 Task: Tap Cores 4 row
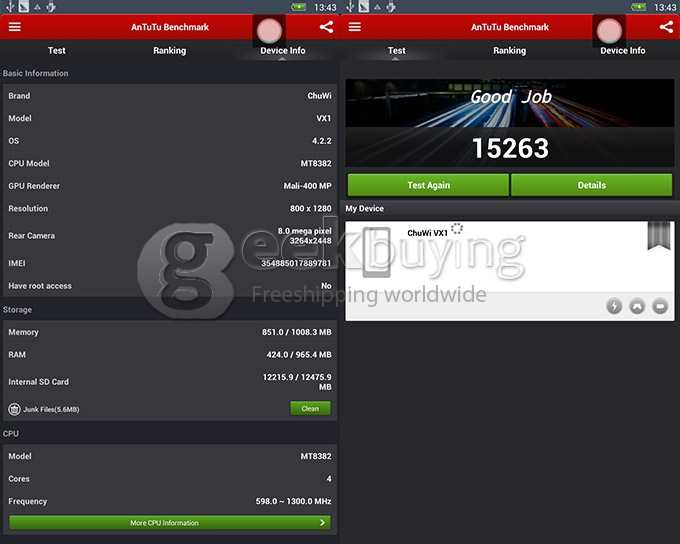pos(170,479)
